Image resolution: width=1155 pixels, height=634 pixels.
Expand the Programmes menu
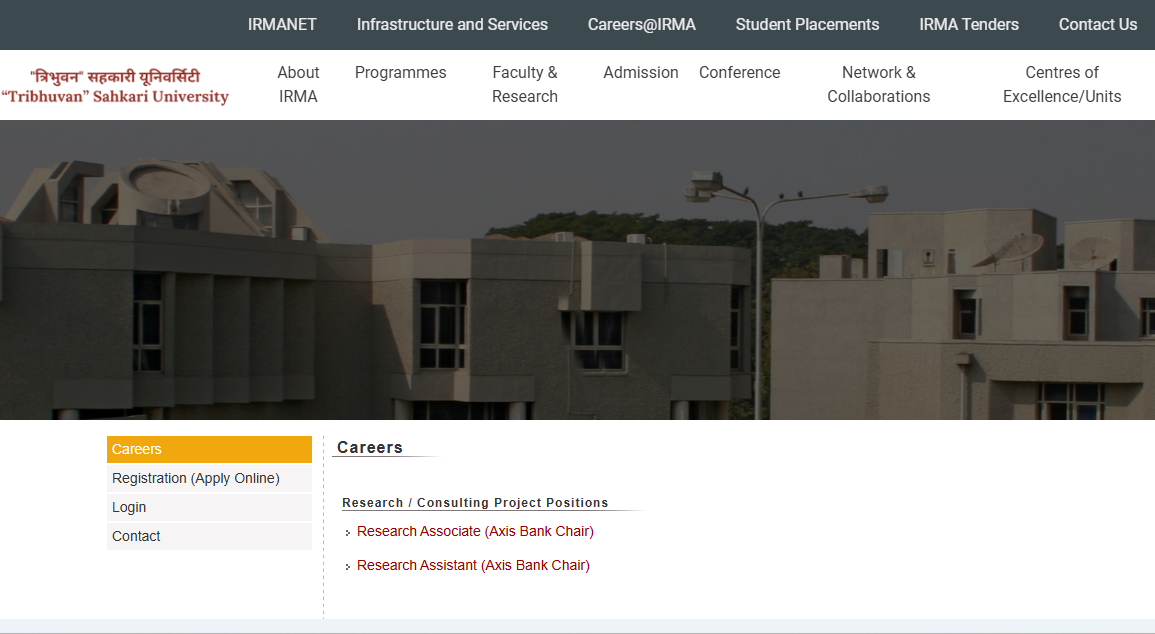(x=400, y=73)
